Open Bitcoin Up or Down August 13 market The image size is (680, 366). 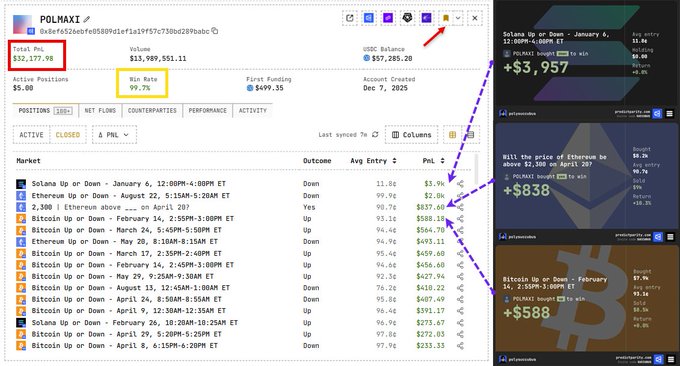coord(131,288)
